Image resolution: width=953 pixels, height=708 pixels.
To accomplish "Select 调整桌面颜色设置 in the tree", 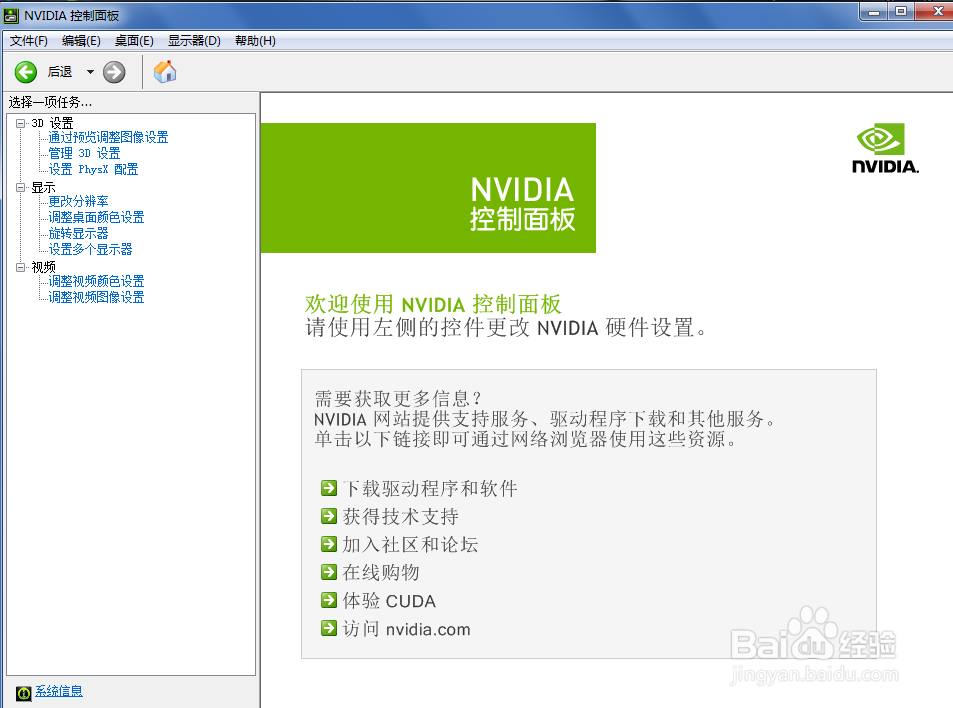I will pyautogui.click(x=97, y=217).
